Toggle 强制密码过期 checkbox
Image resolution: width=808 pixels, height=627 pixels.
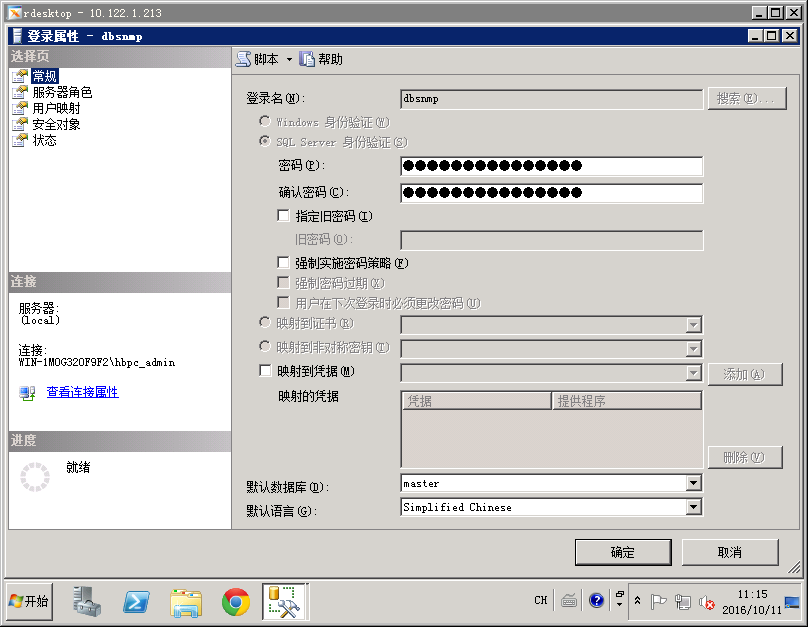point(283,282)
